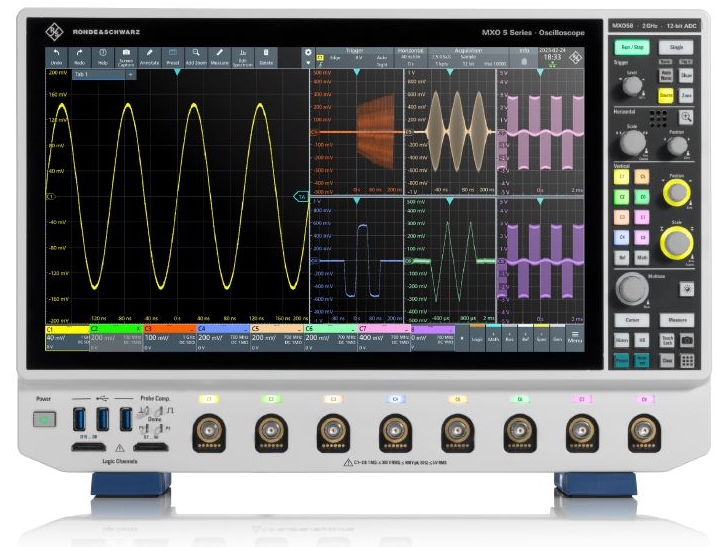Click the Undo icon in the toolbar

click(x=56, y=55)
